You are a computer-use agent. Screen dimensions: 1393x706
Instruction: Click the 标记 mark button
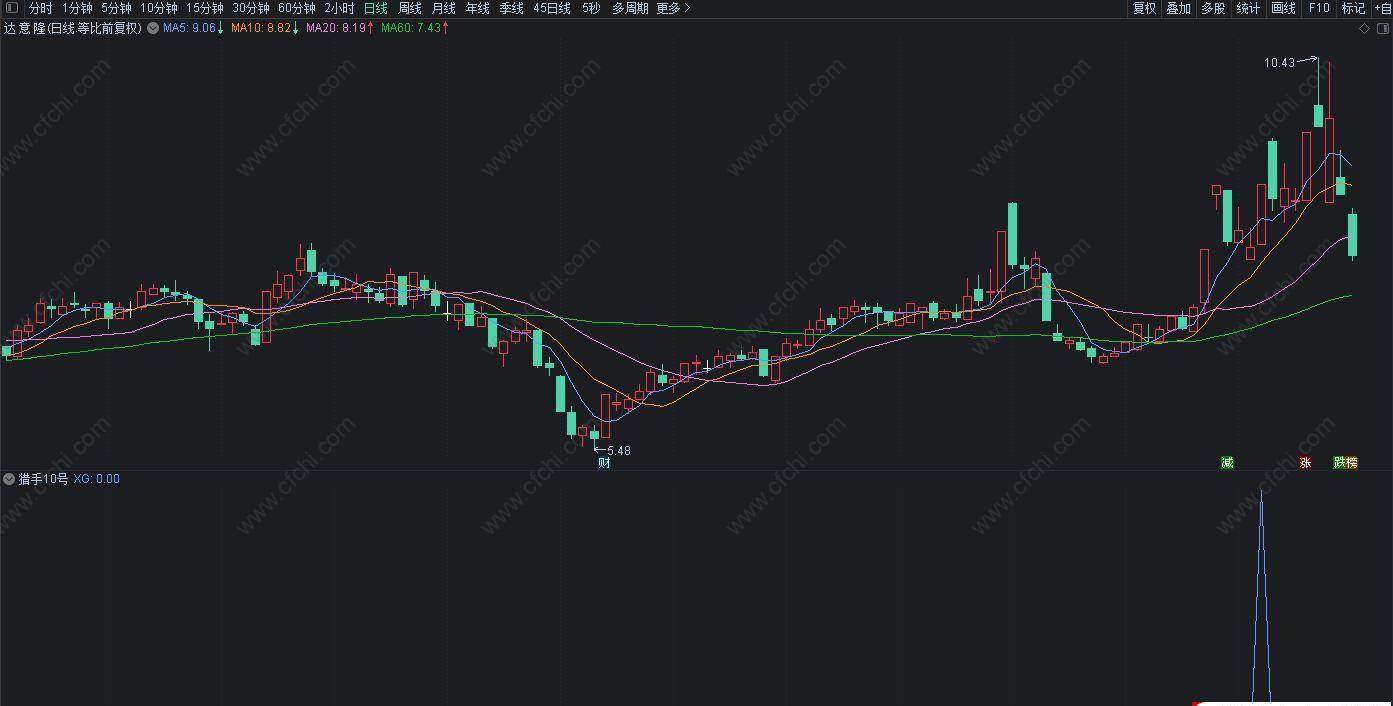coord(1353,8)
